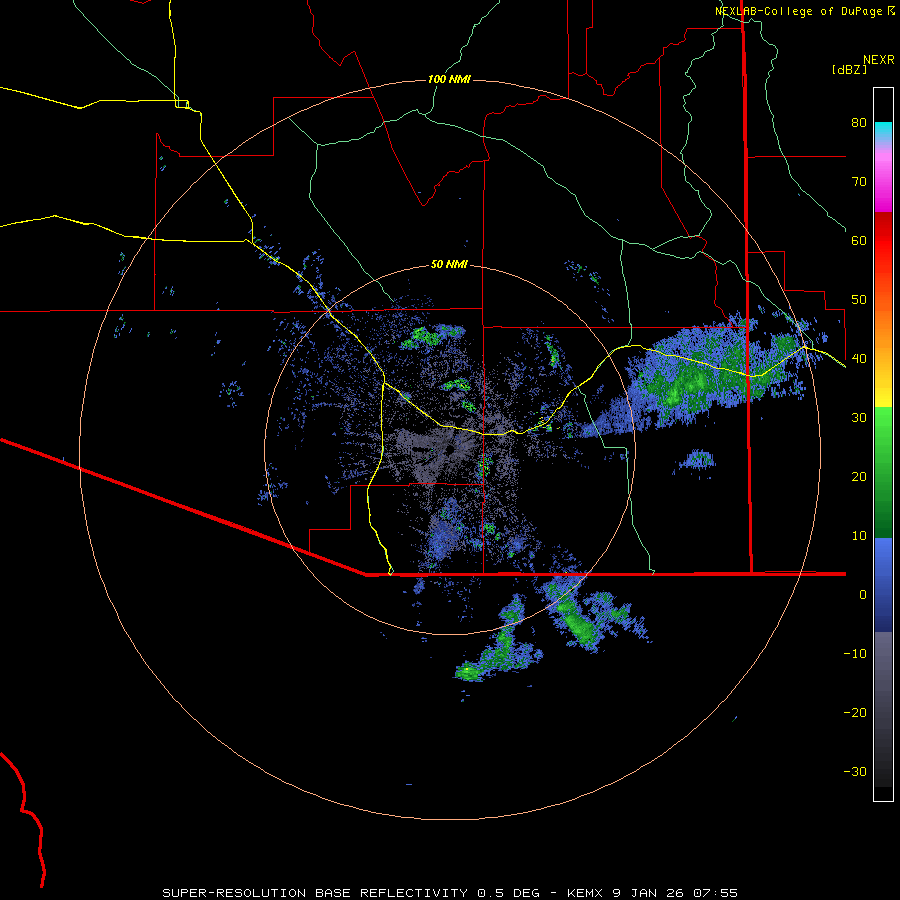Click the "[dBZ]" unit label
The width and height of the screenshot is (900, 900).
[849, 69]
